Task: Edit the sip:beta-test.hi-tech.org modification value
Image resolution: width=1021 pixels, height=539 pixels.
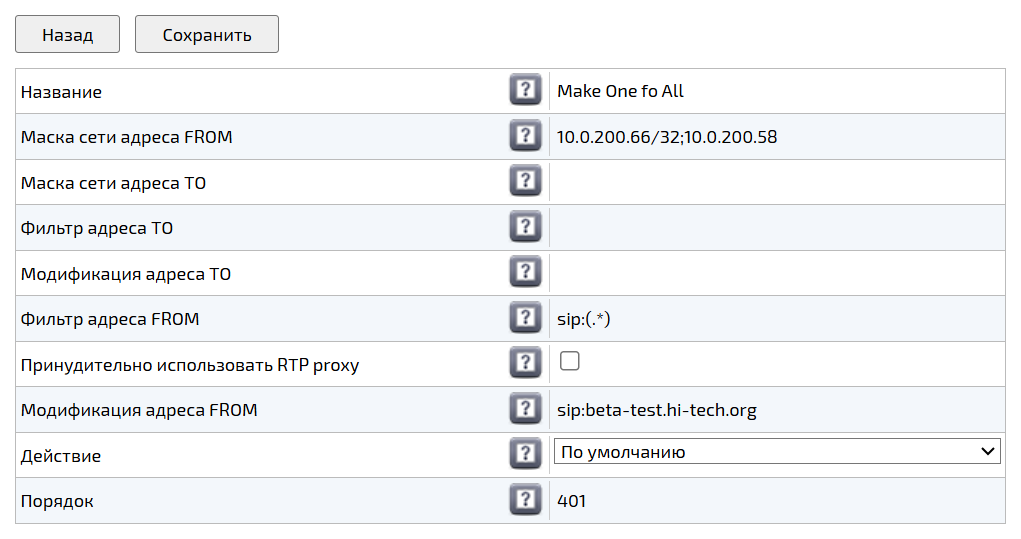Action: [x=775, y=410]
